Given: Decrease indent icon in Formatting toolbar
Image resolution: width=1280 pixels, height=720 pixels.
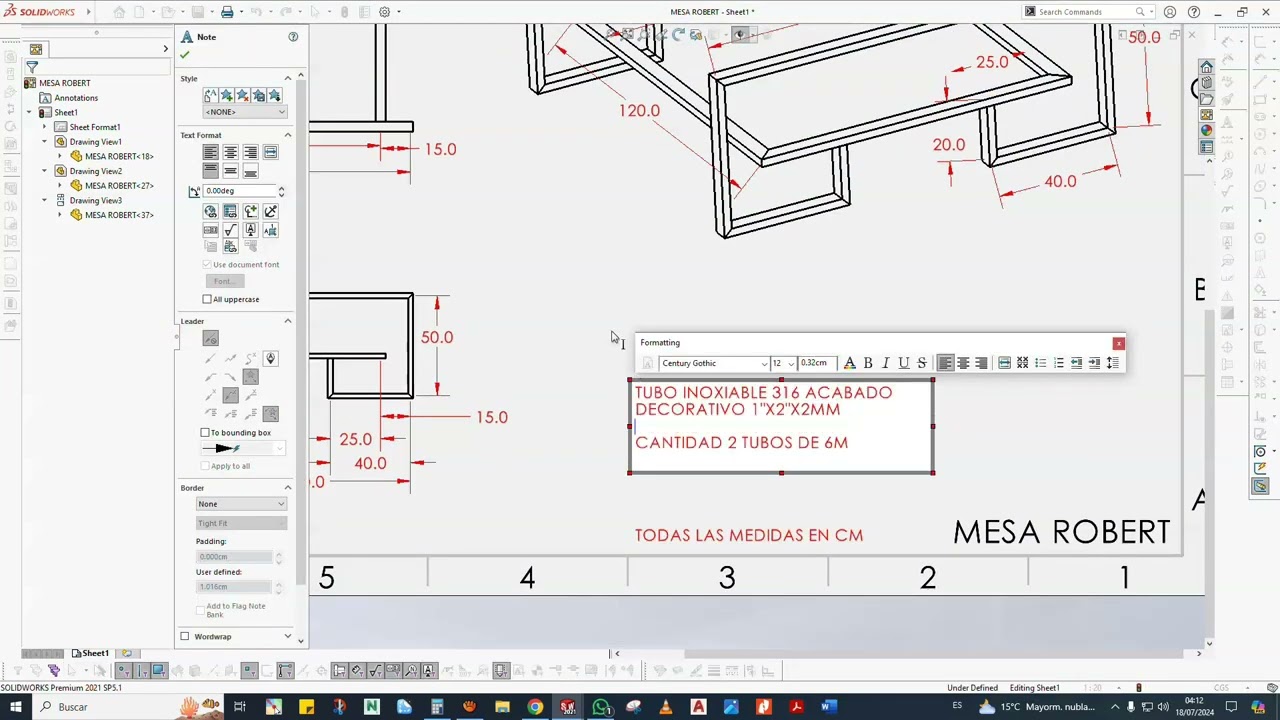Looking at the screenshot, I should (x=1077, y=363).
